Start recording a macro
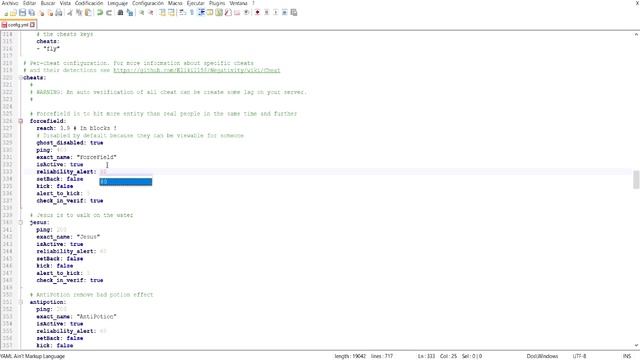This screenshot has width=640, height=360. pos(257,13)
